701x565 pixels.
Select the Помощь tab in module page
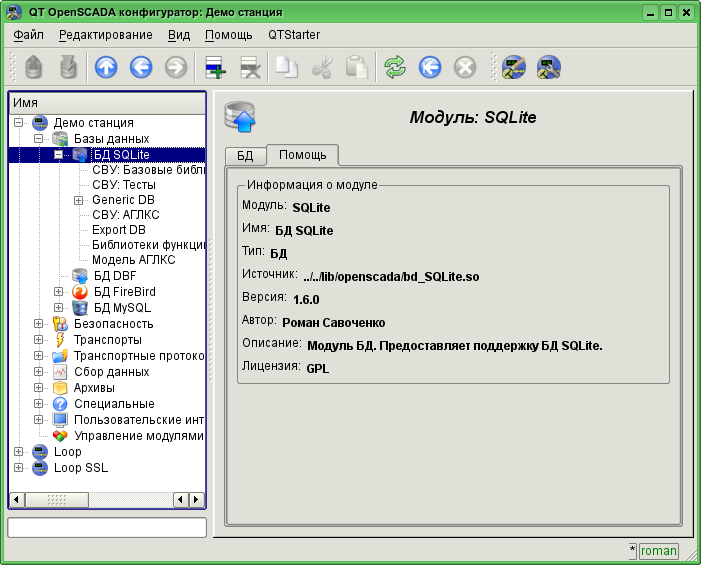[x=302, y=155]
